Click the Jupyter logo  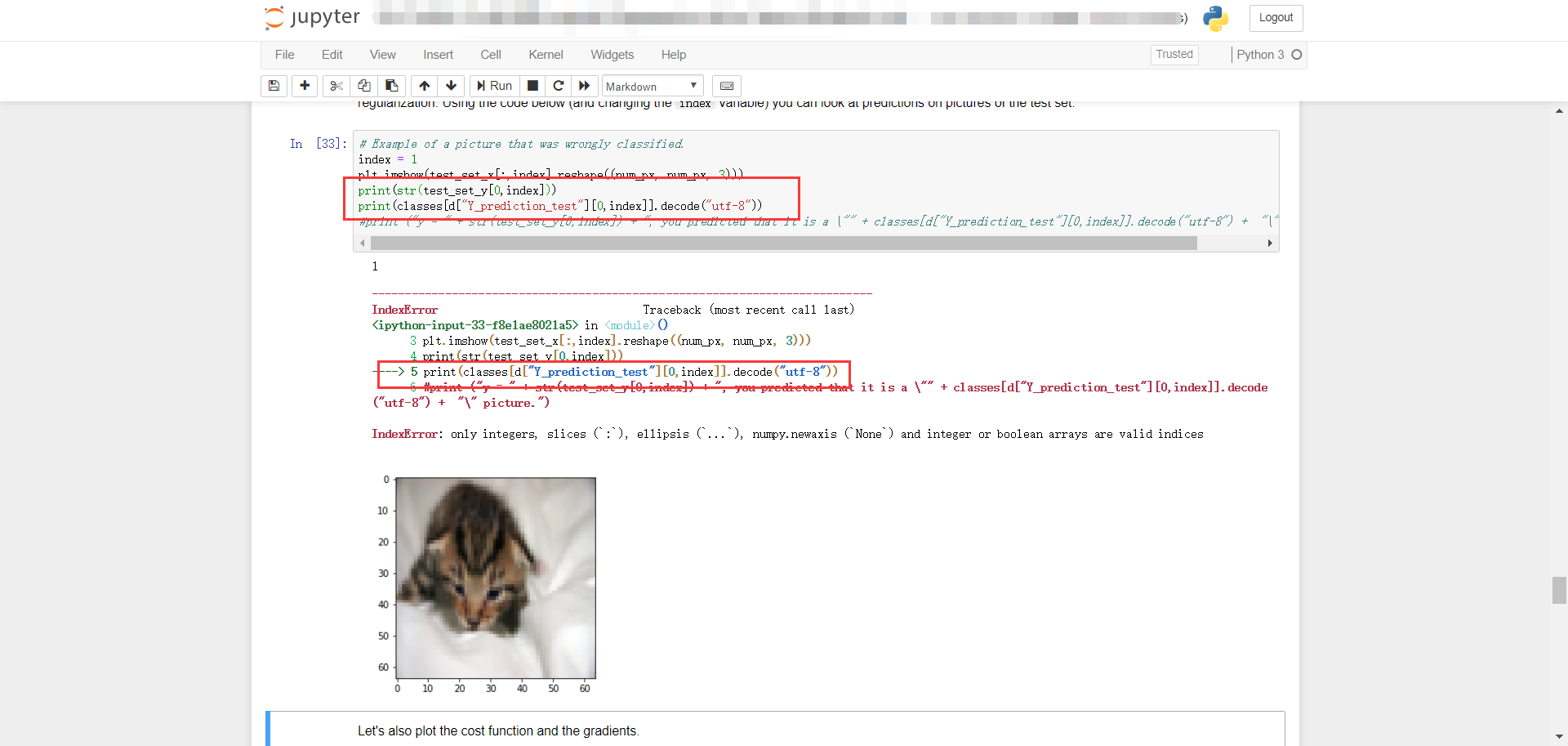312,18
